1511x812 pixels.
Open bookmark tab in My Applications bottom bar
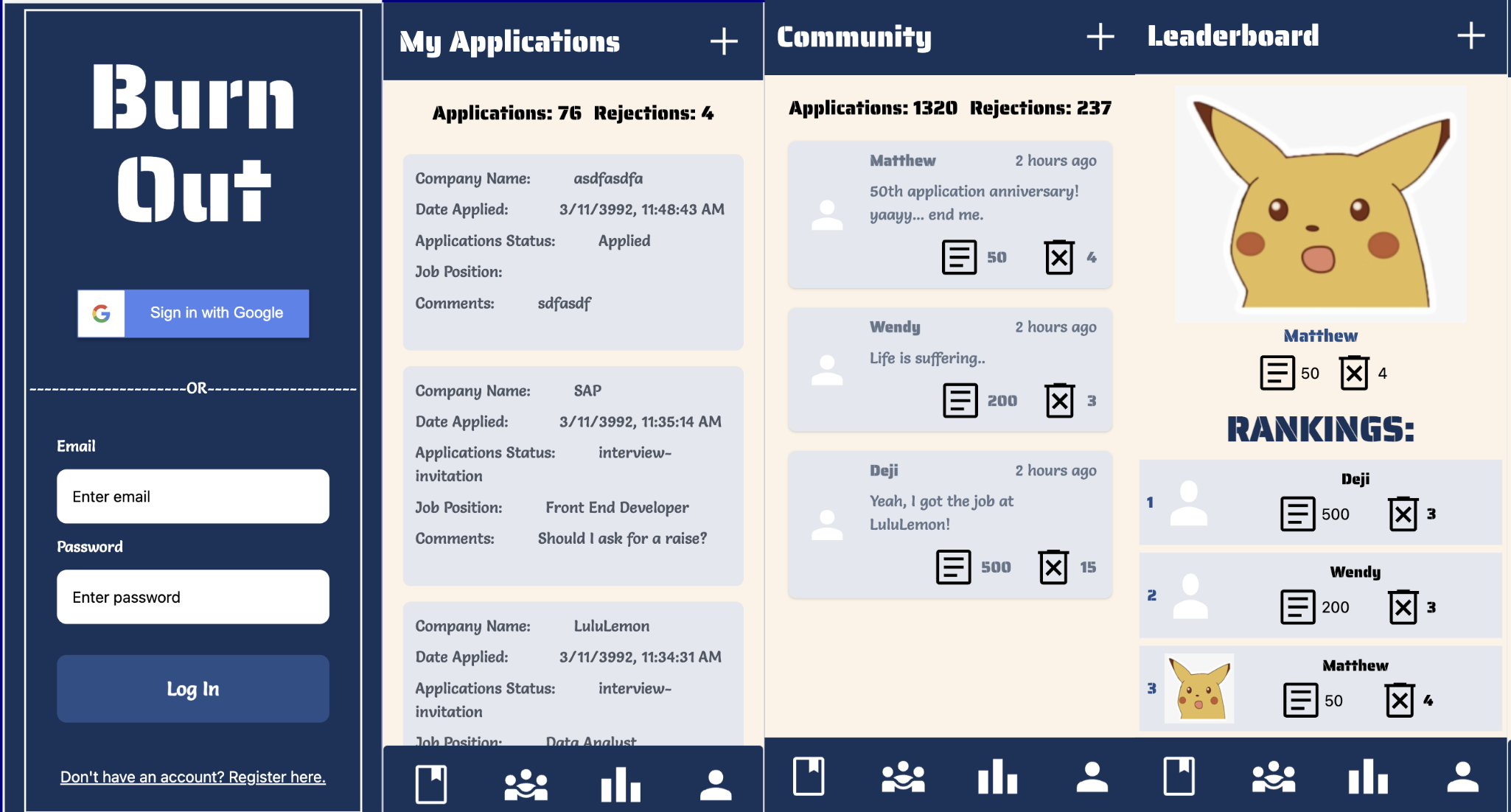point(431,784)
